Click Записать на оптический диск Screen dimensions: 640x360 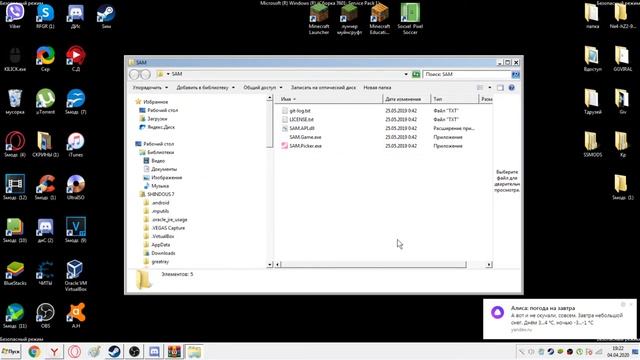coord(323,87)
